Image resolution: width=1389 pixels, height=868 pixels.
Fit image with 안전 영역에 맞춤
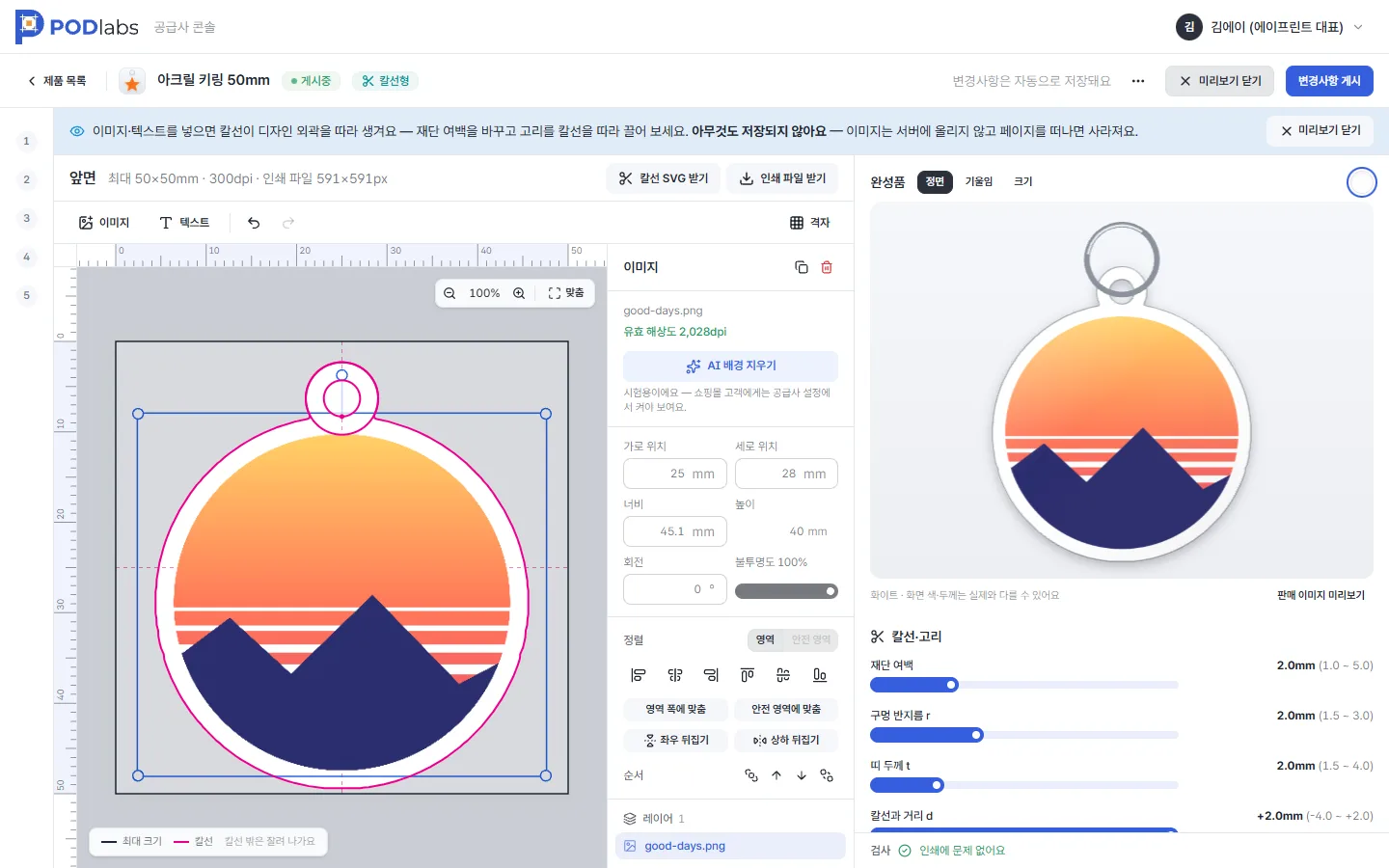coord(786,710)
